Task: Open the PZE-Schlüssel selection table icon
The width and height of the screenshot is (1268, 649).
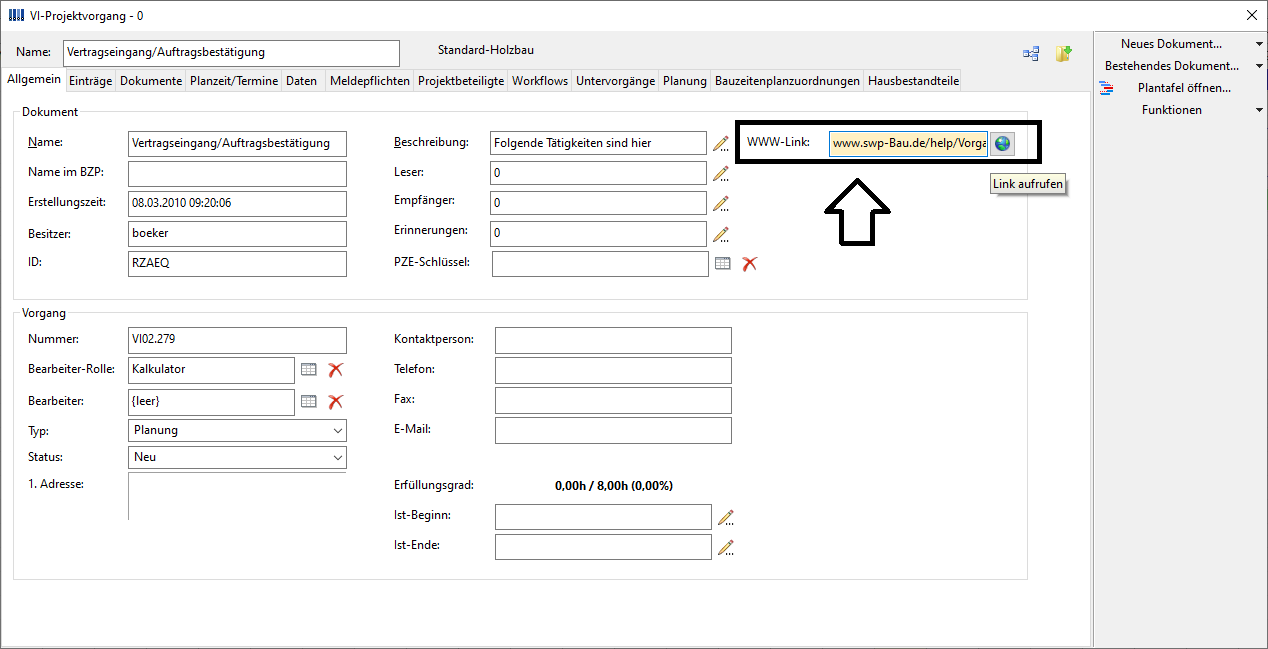Action: (723, 263)
